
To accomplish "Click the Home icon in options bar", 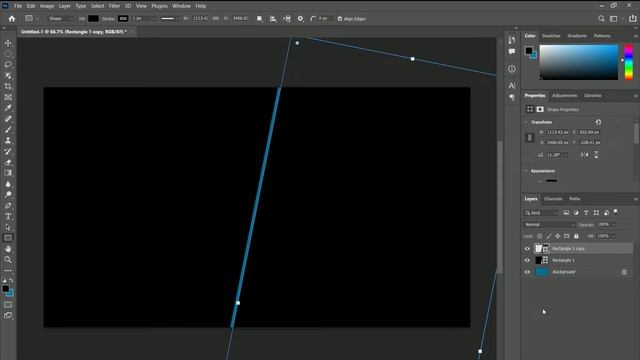I will 12,19.
